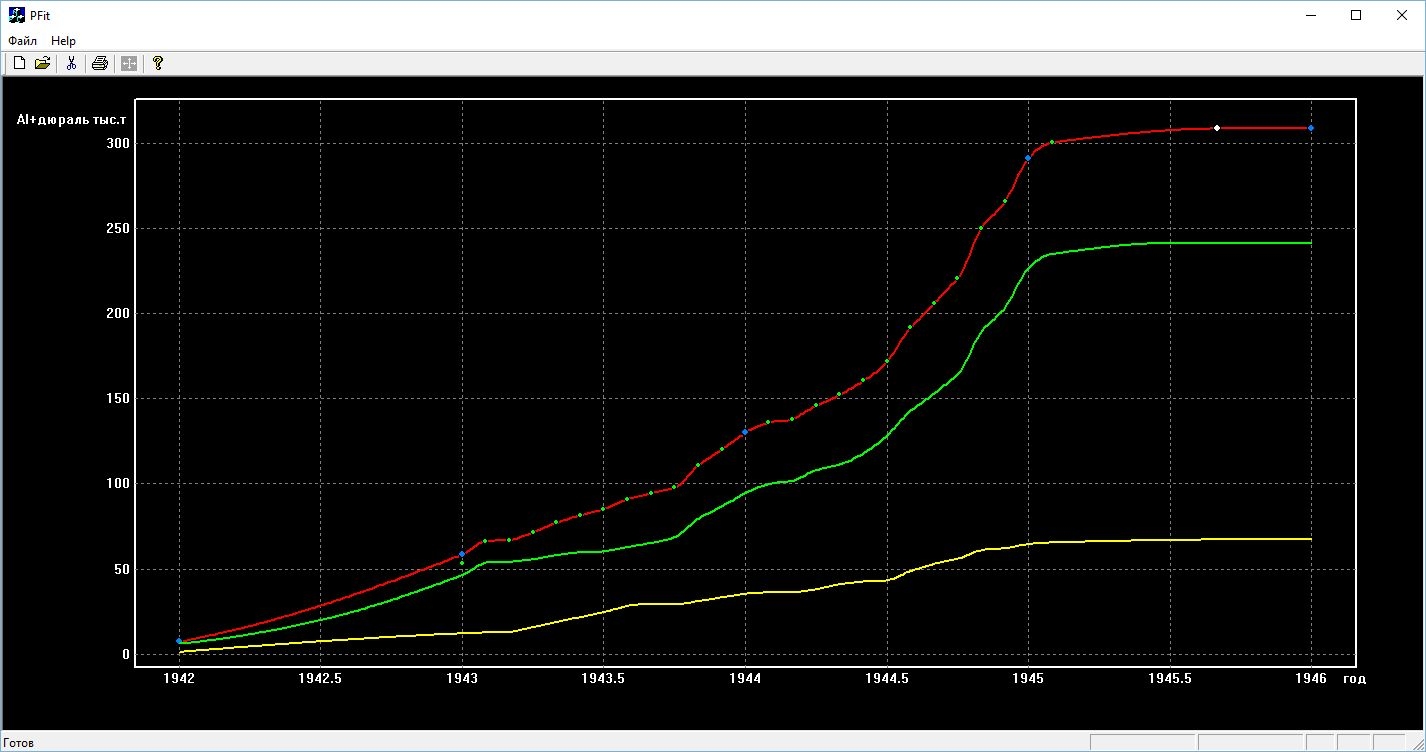Click the 1944 label on the x-axis
Image resolution: width=1426 pixels, height=752 pixels.
pos(745,678)
